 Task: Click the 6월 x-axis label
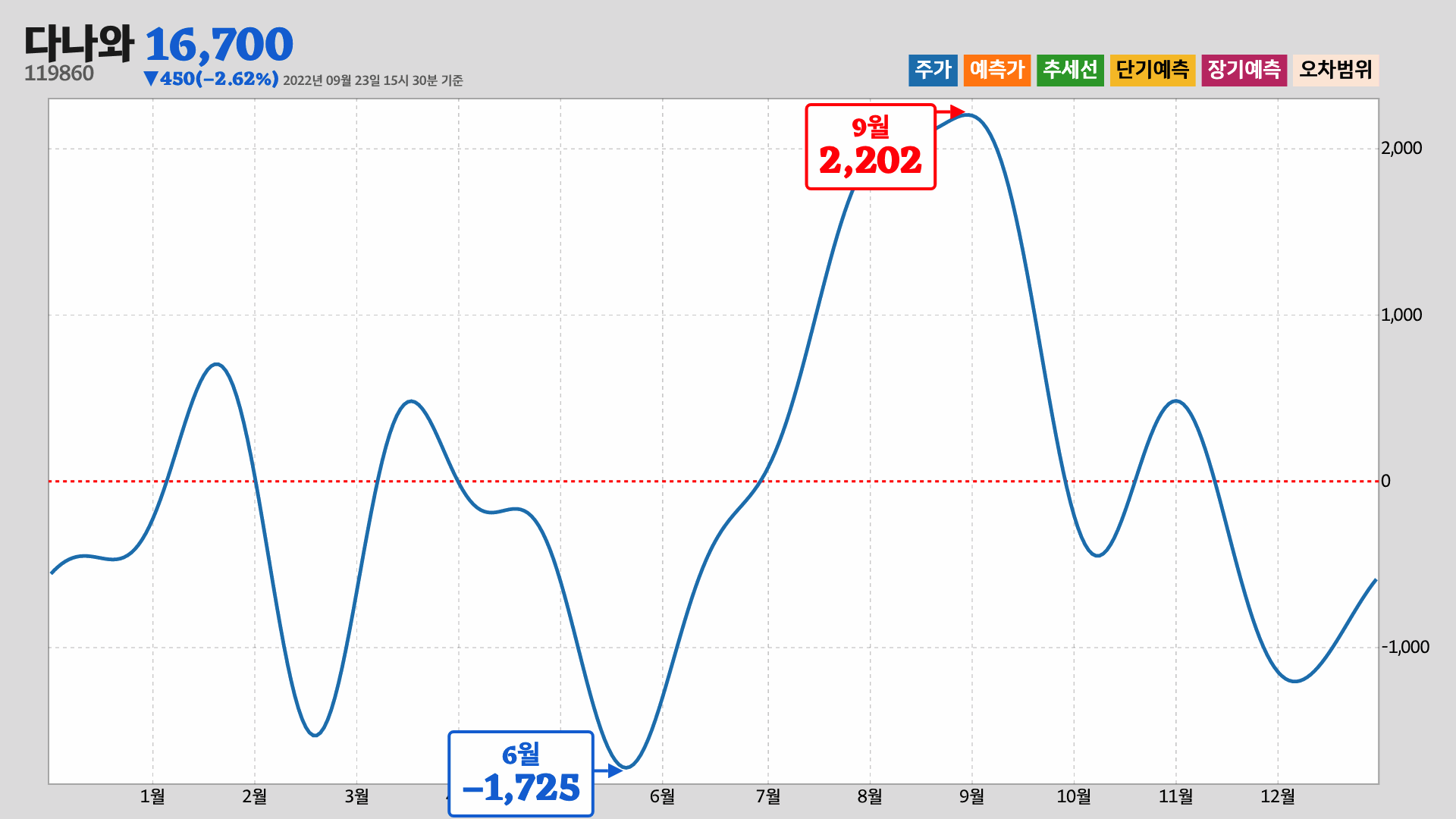coord(662,796)
